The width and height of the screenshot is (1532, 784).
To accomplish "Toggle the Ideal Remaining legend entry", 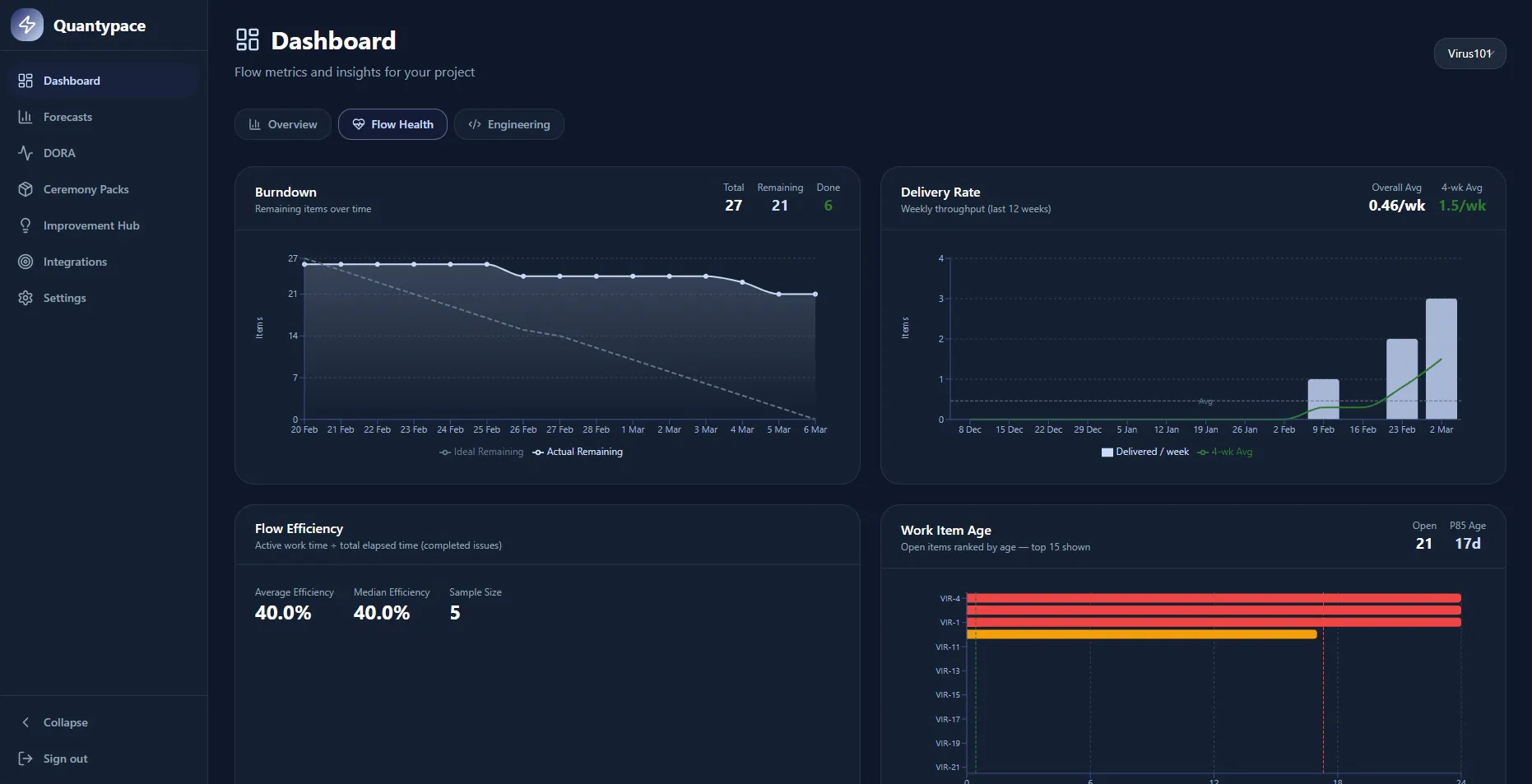I will point(481,452).
